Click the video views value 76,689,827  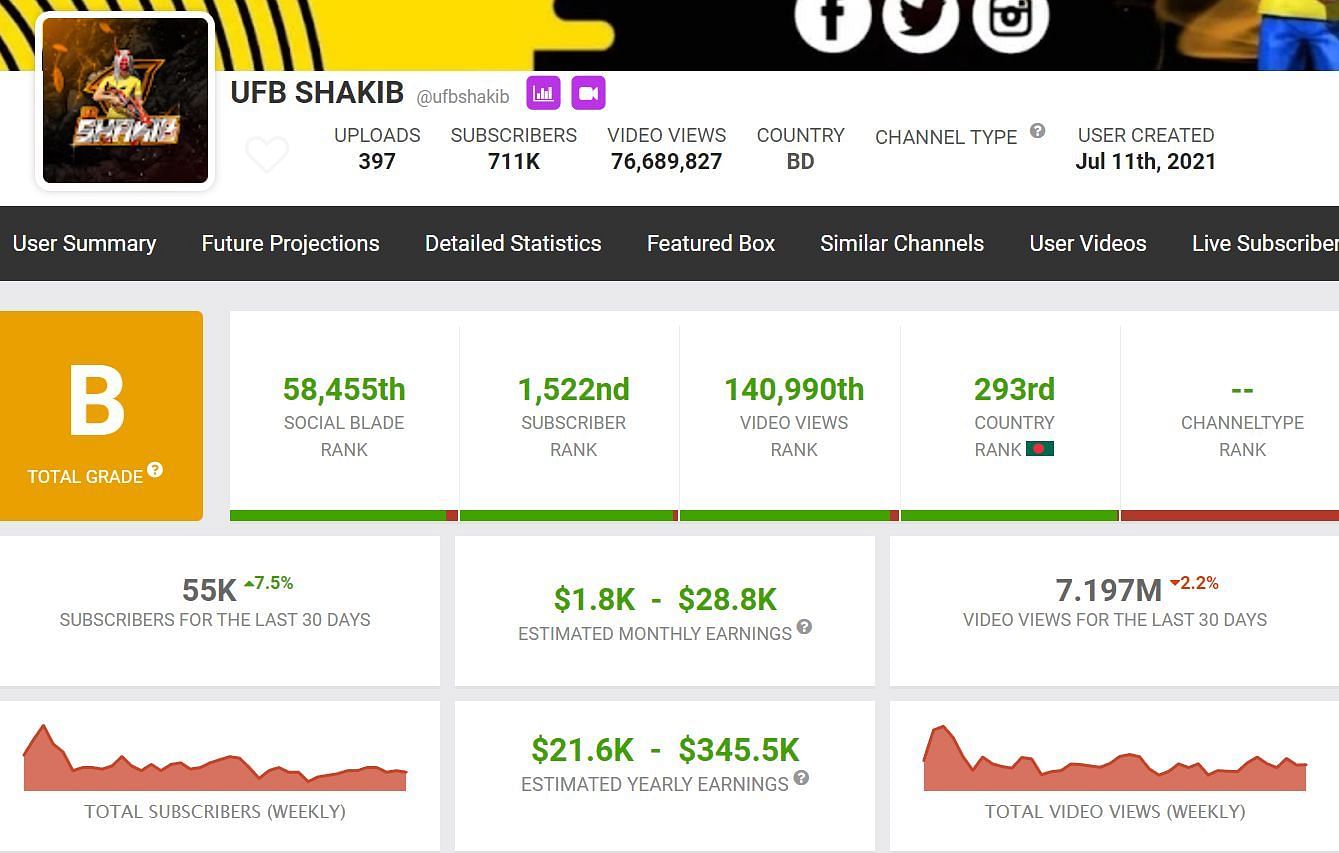[x=667, y=161]
